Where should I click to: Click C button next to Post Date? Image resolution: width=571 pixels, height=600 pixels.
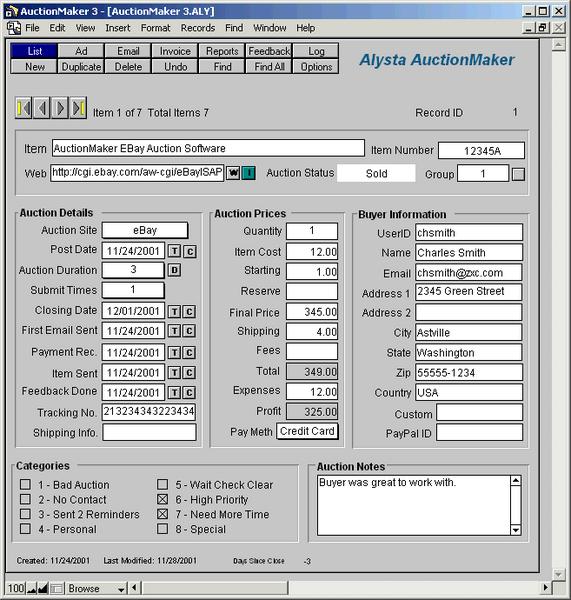pyautogui.click(x=190, y=251)
